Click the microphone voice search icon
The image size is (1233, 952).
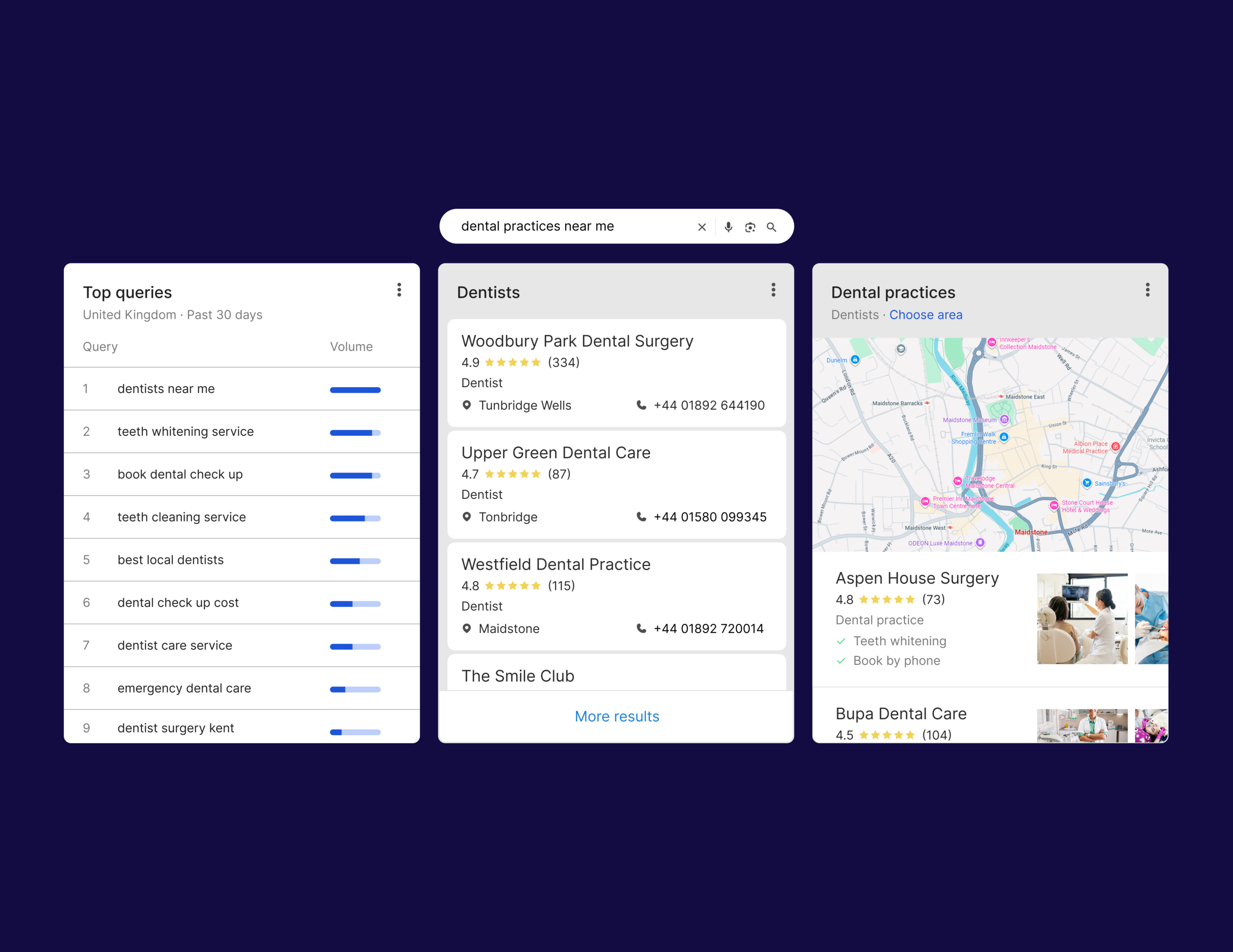click(x=728, y=227)
